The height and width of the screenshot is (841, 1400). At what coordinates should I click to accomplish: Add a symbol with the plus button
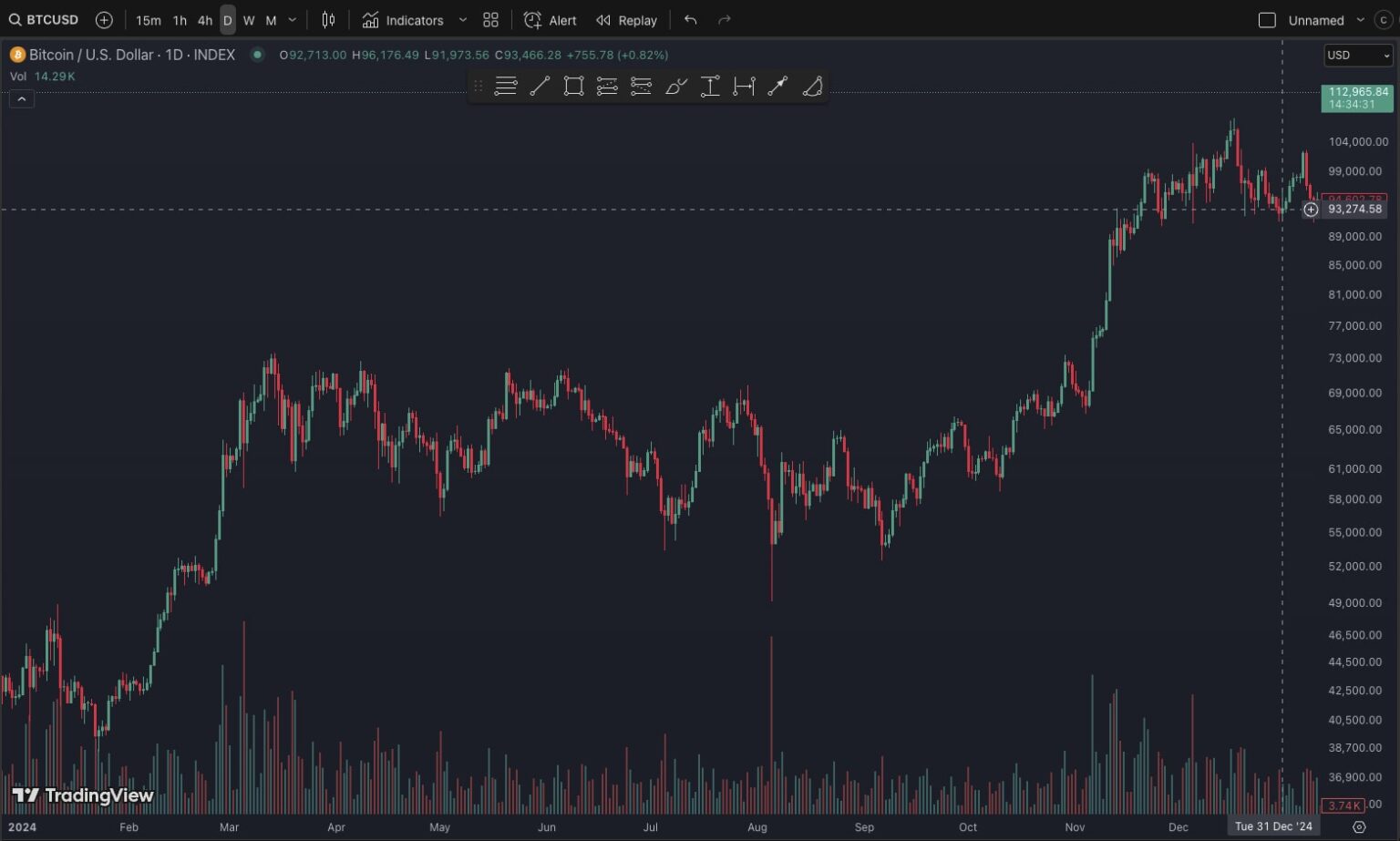coord(104,20)
